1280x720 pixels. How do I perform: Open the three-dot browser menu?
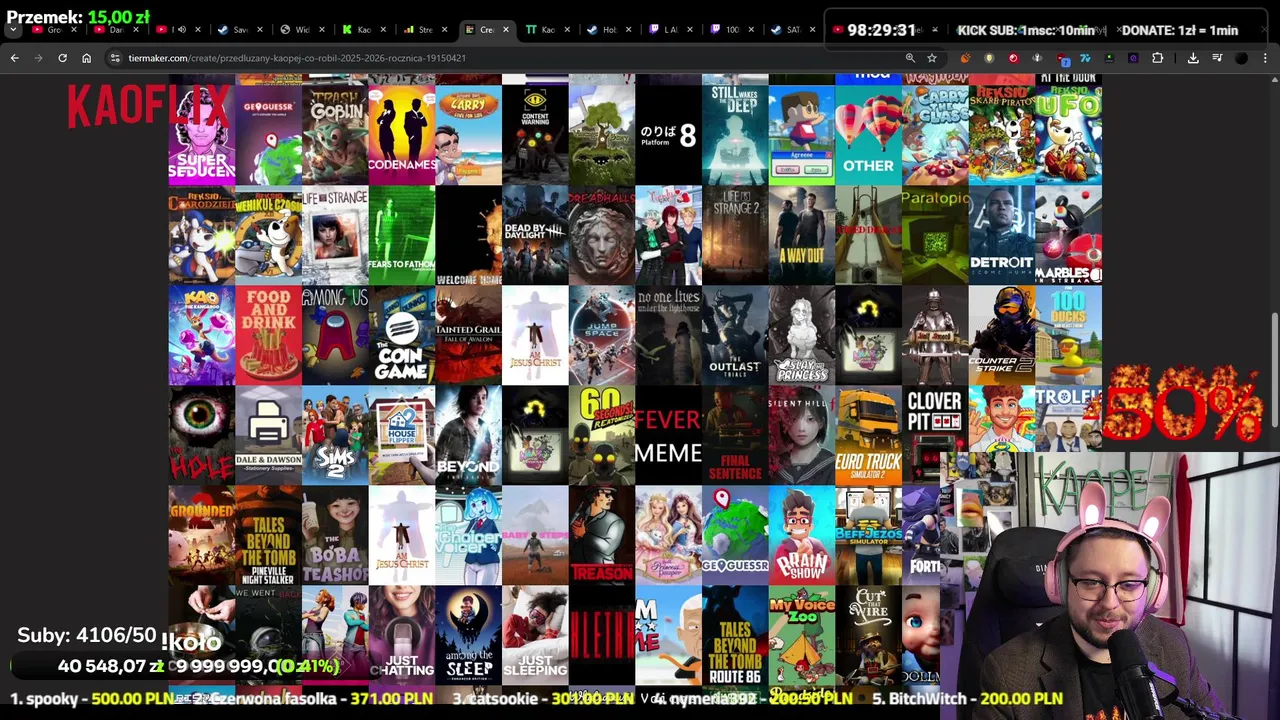1265,58
